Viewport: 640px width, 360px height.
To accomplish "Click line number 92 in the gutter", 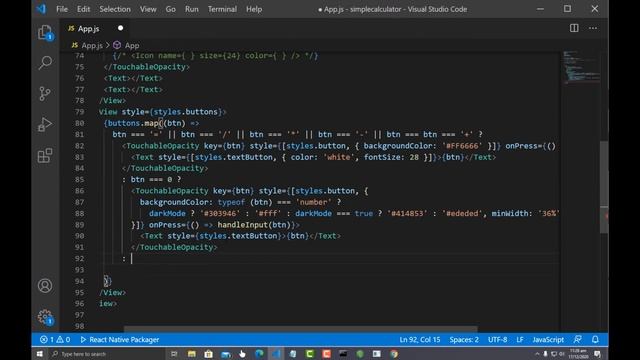I will click(x=80, y=259).
